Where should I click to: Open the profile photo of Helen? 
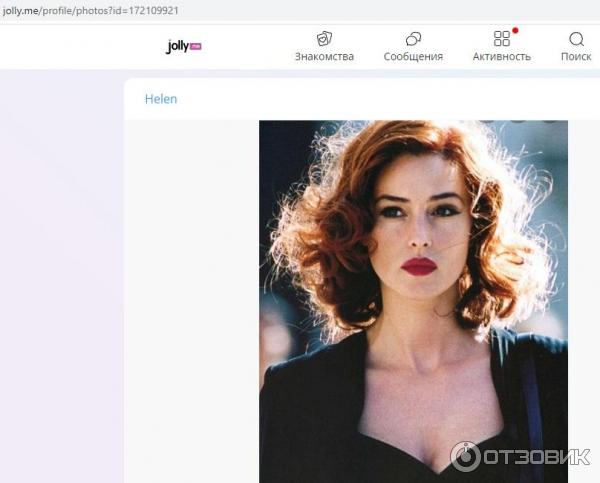[413, 300]
